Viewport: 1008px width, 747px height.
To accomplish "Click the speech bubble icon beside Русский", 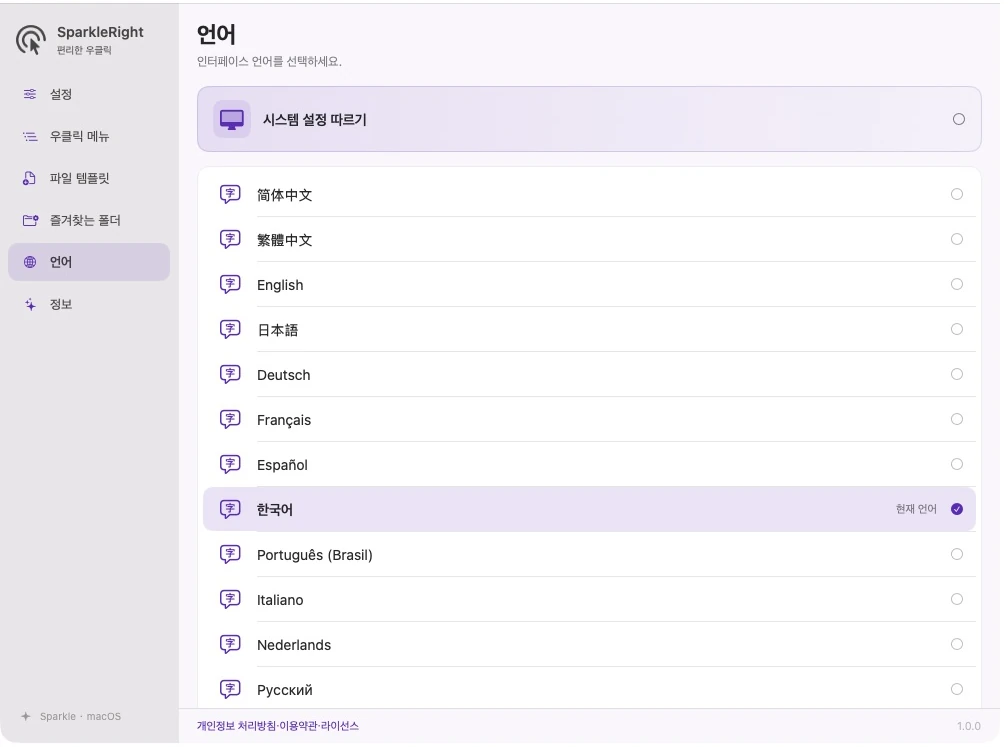I will coord(230,689).
